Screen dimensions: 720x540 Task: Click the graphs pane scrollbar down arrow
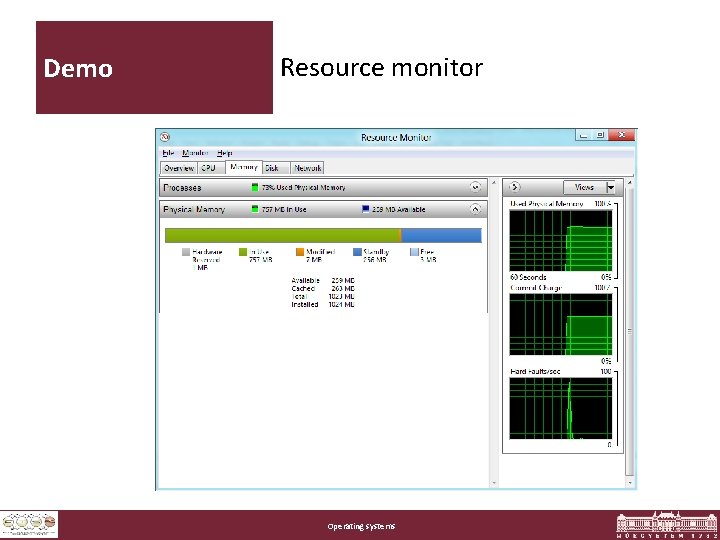[x=630, y=483]
